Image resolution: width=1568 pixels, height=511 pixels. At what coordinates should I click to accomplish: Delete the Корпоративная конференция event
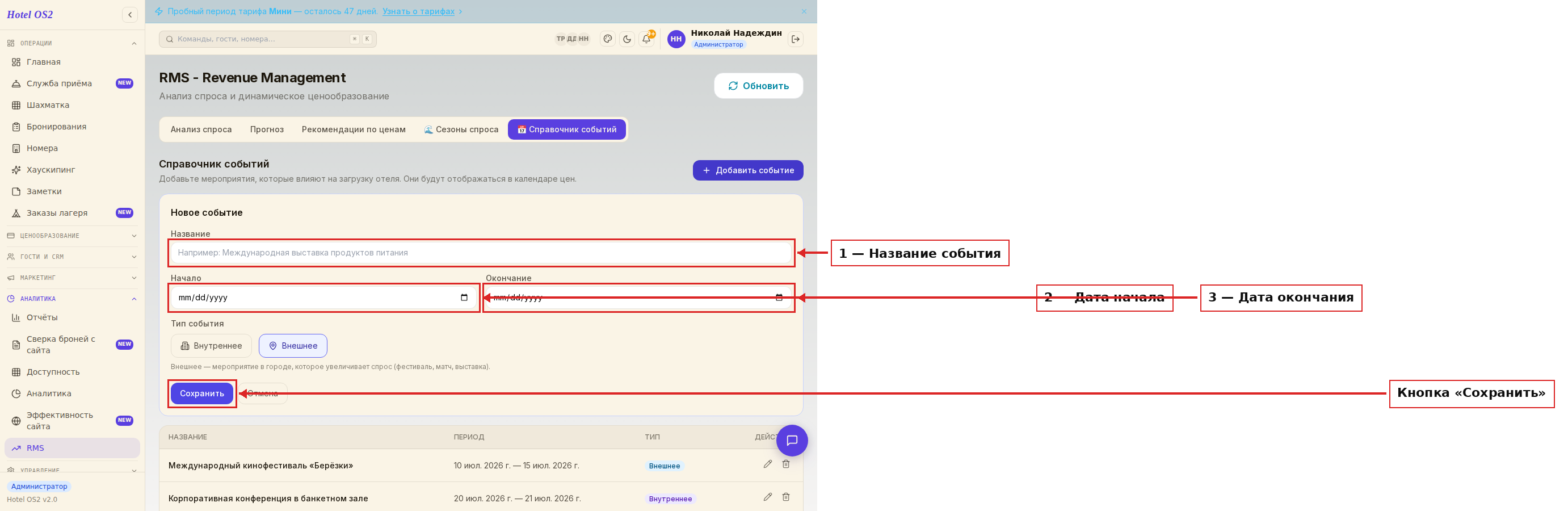pyautogui.click(x=786, y=497)
